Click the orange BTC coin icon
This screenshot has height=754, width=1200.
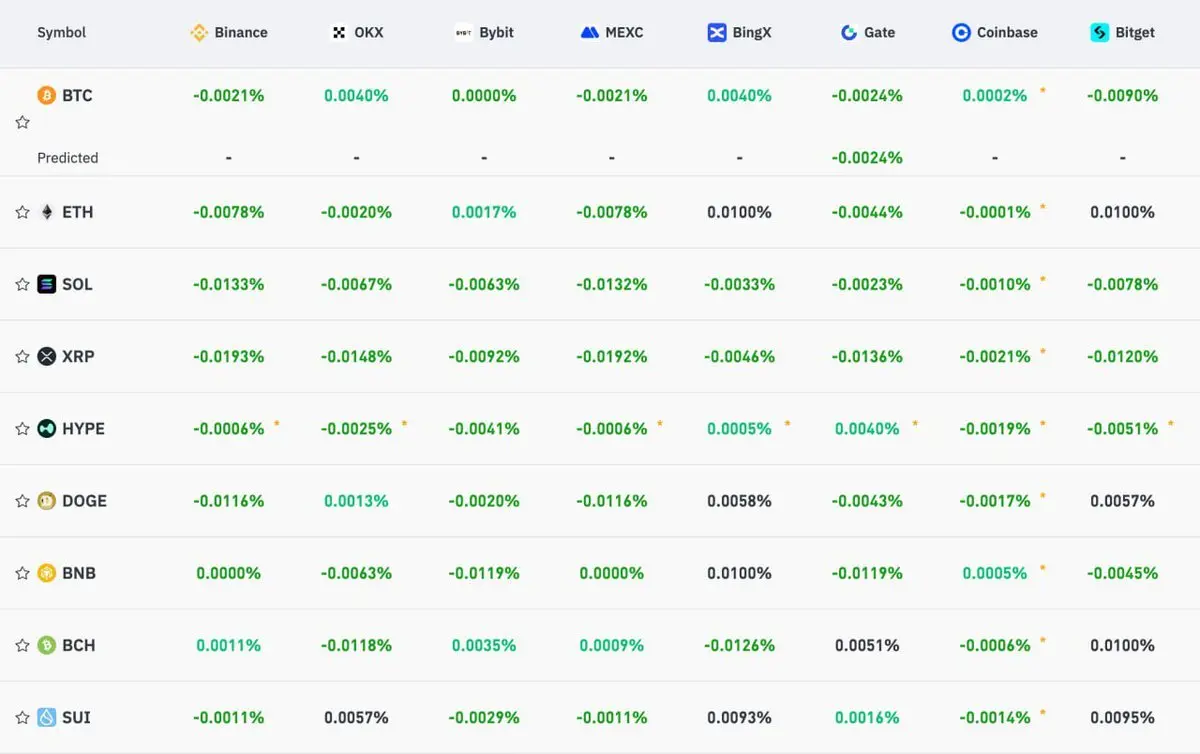(x=47, y=95)
